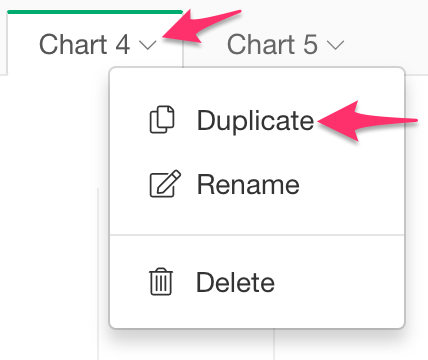Screen dimensions: 428x360
Task: Switch to the Chart 5 tab
Action: pyautogui.click(x=285, y=43)
